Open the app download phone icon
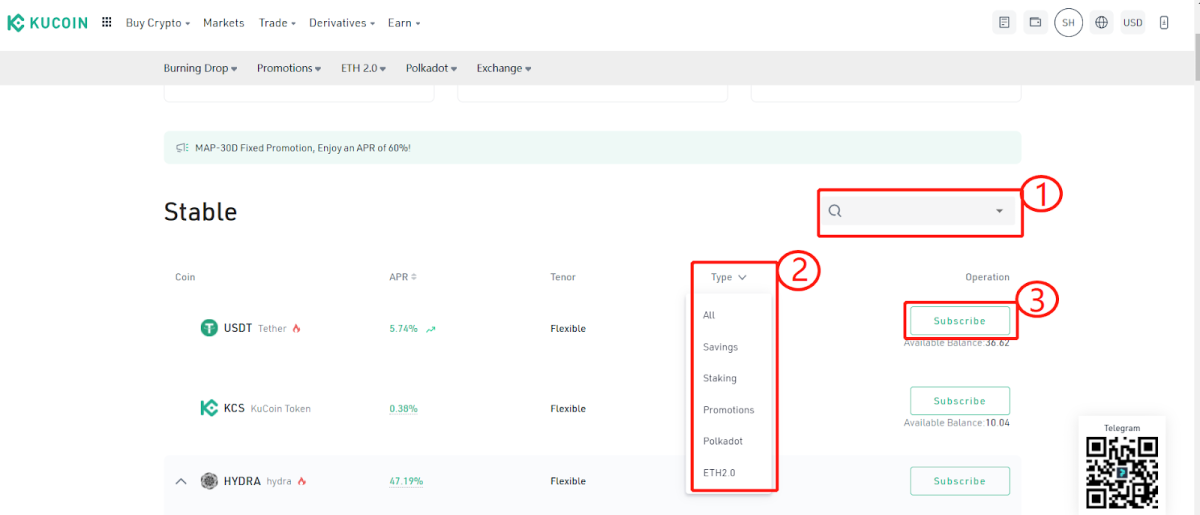Image resolution: width=1200 pixels, height=515 pixels. [x=1164, y=22]
